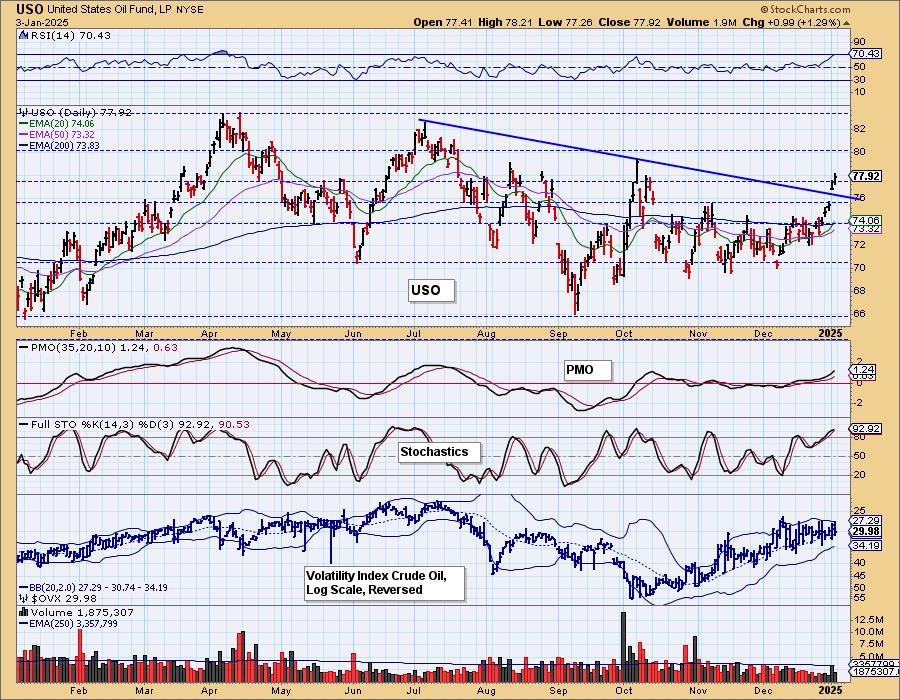Click the 'Open 77.41' value
Viewport: 900px width, 700px height.
click(x=443, y=22)
